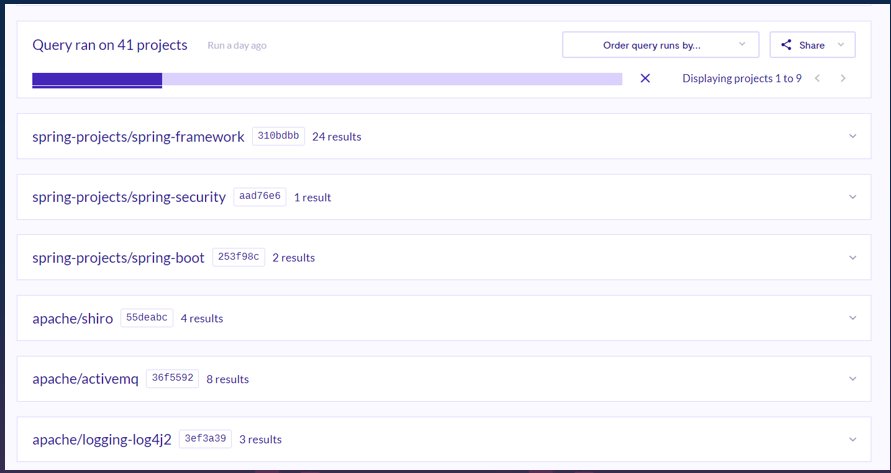Click commit hash 3ef3a39

(x=205, y=439)
